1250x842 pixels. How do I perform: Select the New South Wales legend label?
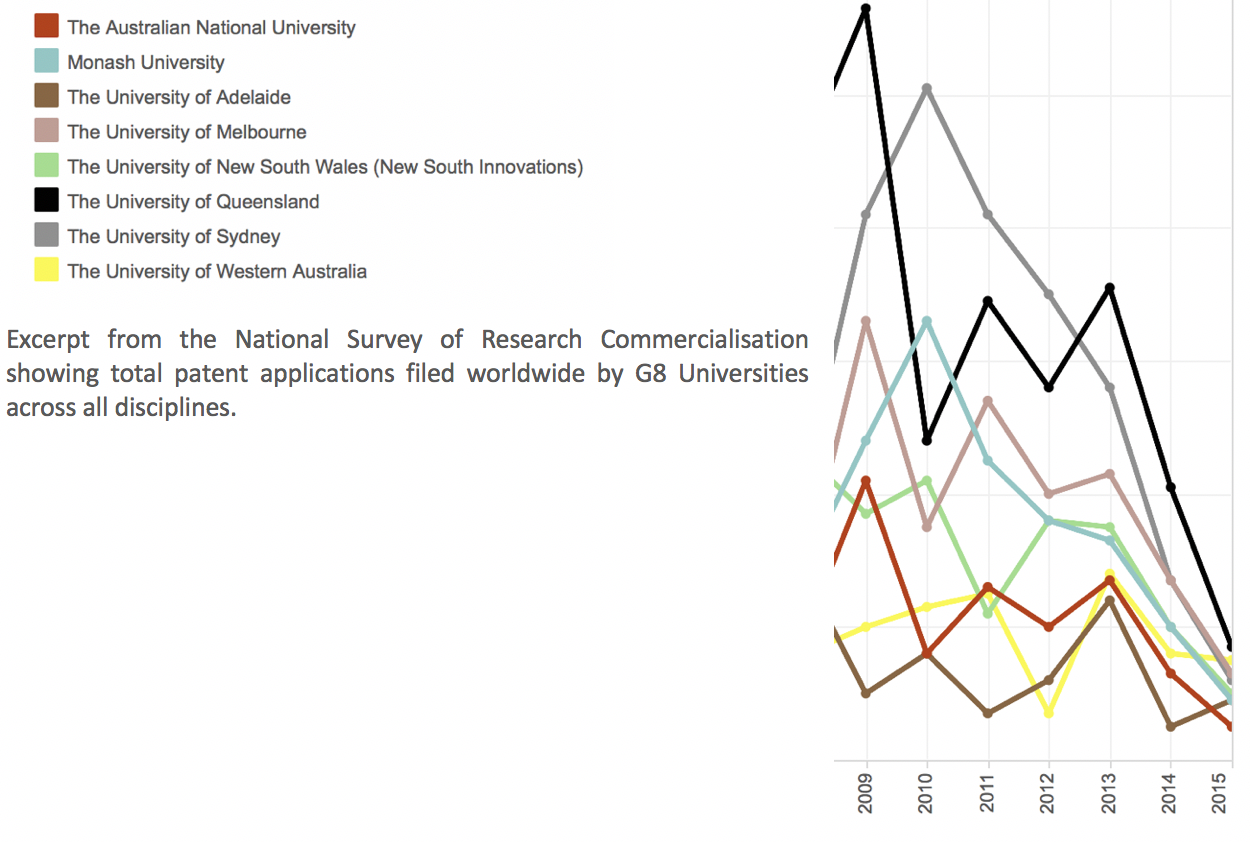[325, 167]
